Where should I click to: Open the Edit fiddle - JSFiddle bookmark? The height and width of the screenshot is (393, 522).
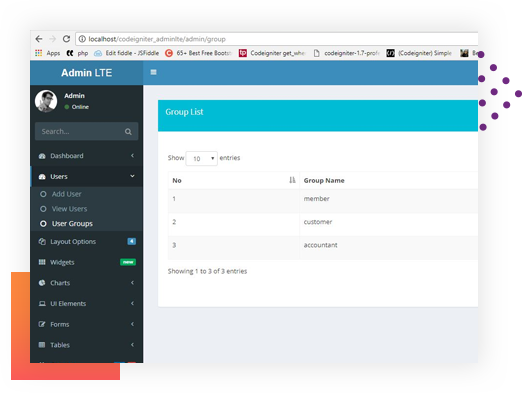click(127, 53)
